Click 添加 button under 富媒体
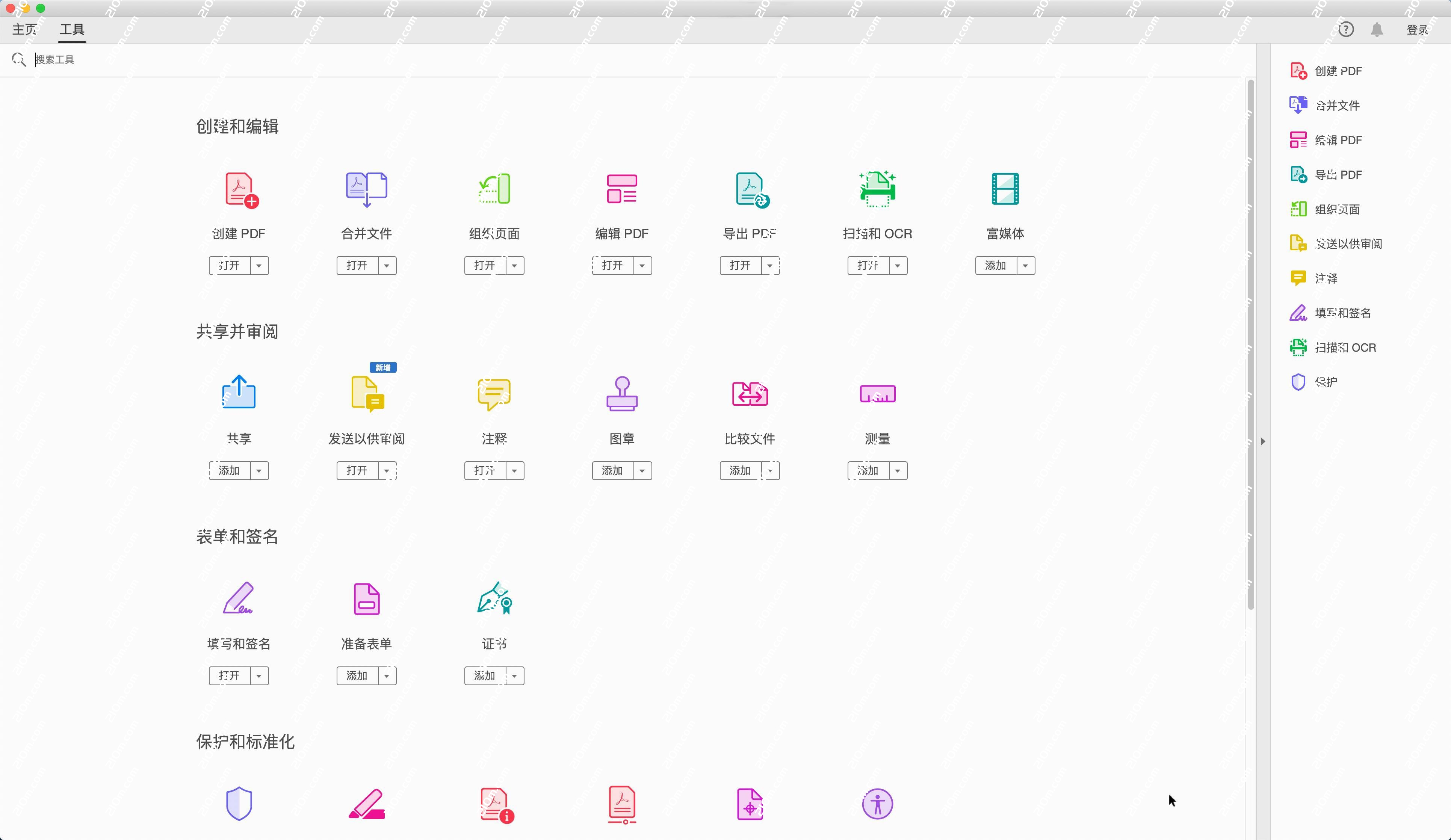Viewport: 1451px width, 840px height. (996, 266)
